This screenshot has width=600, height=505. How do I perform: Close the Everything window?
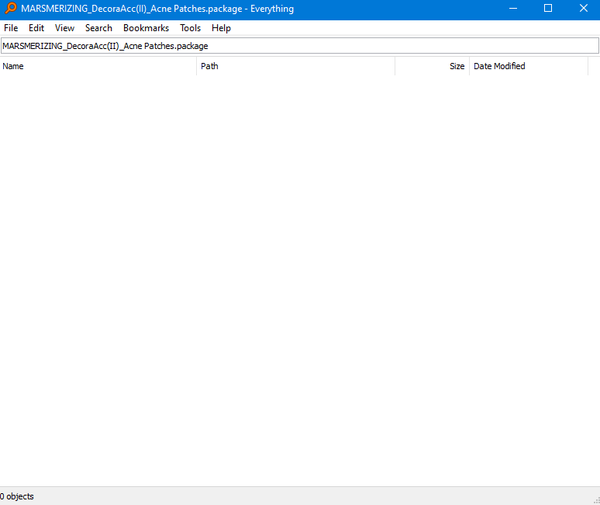(583, 8)
